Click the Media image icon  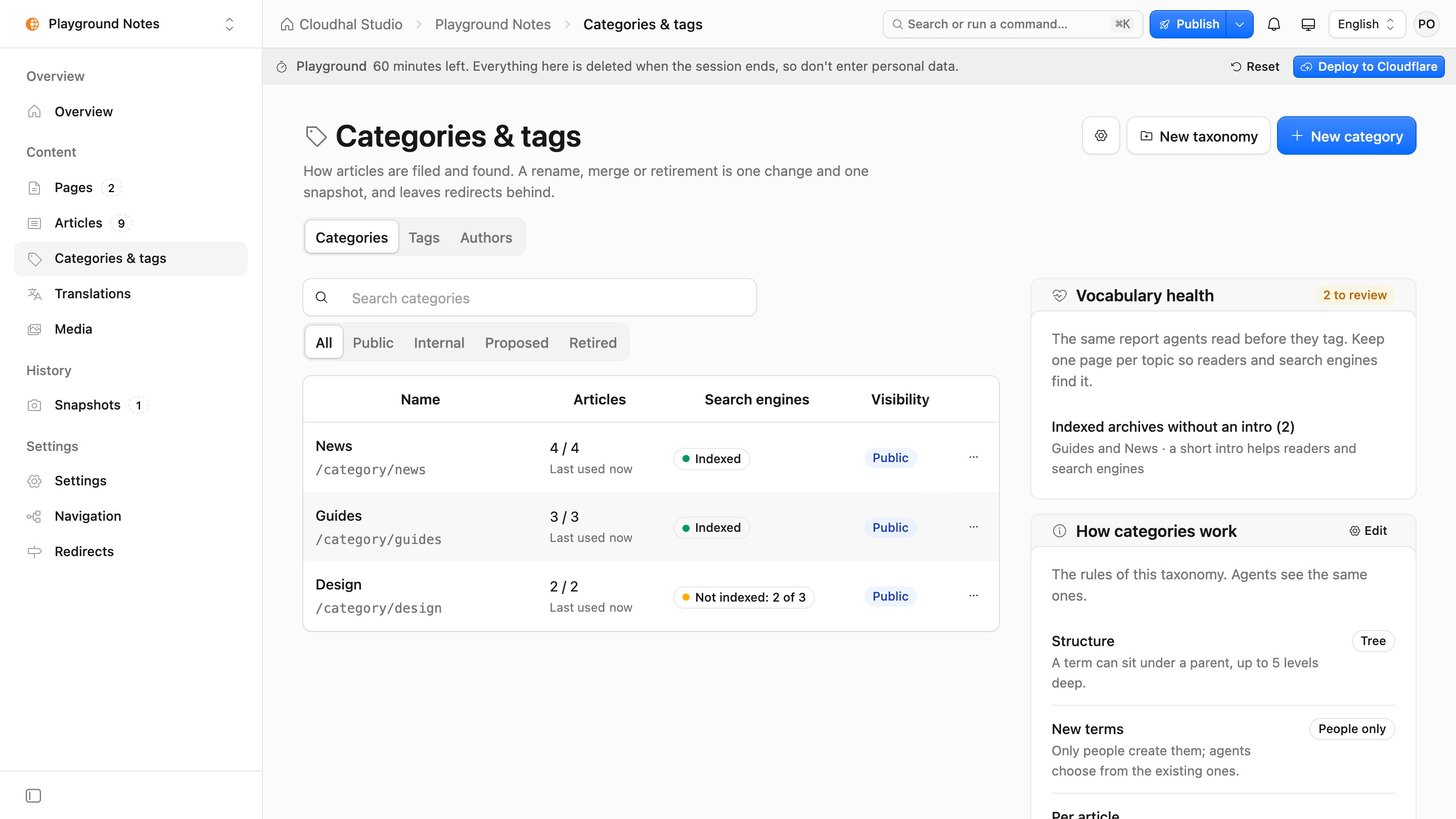(x=34, y=329)
